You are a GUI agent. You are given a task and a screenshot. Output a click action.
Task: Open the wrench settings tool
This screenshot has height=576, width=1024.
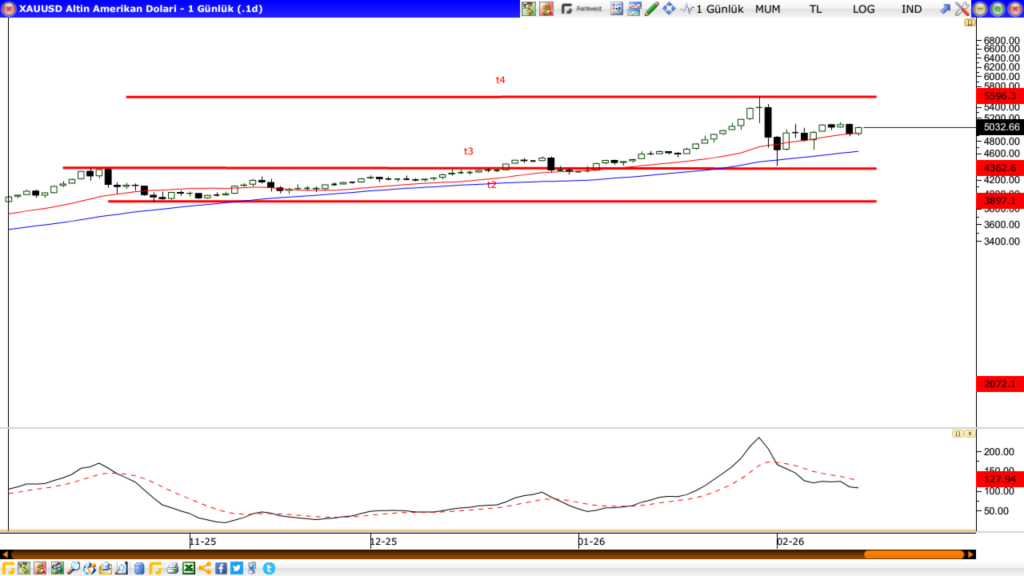(961, 9)
